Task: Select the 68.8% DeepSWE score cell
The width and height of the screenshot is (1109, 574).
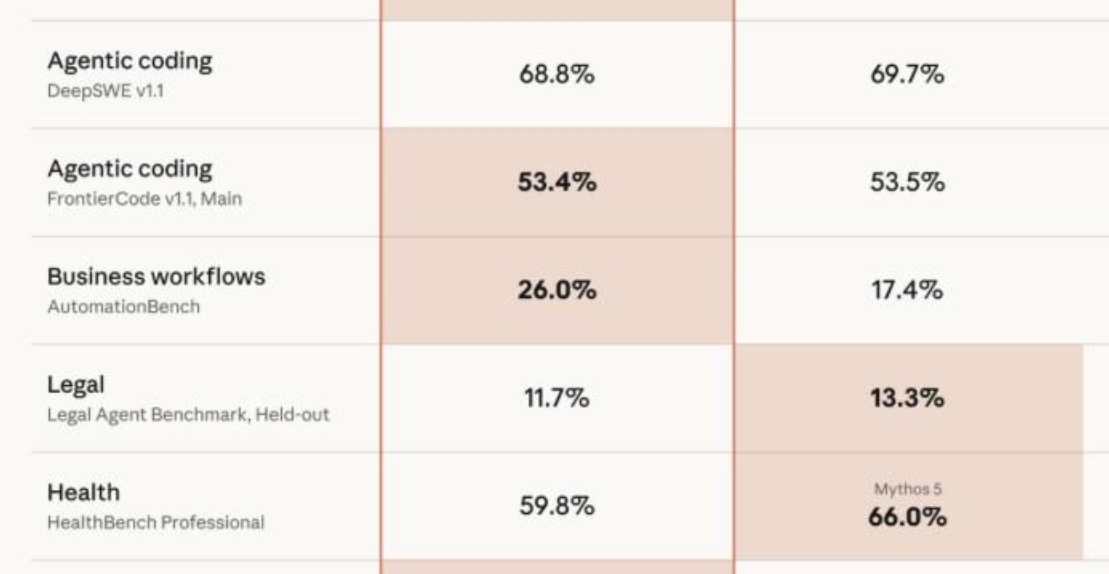Action: pyautogui.click(x=557, y=74)
